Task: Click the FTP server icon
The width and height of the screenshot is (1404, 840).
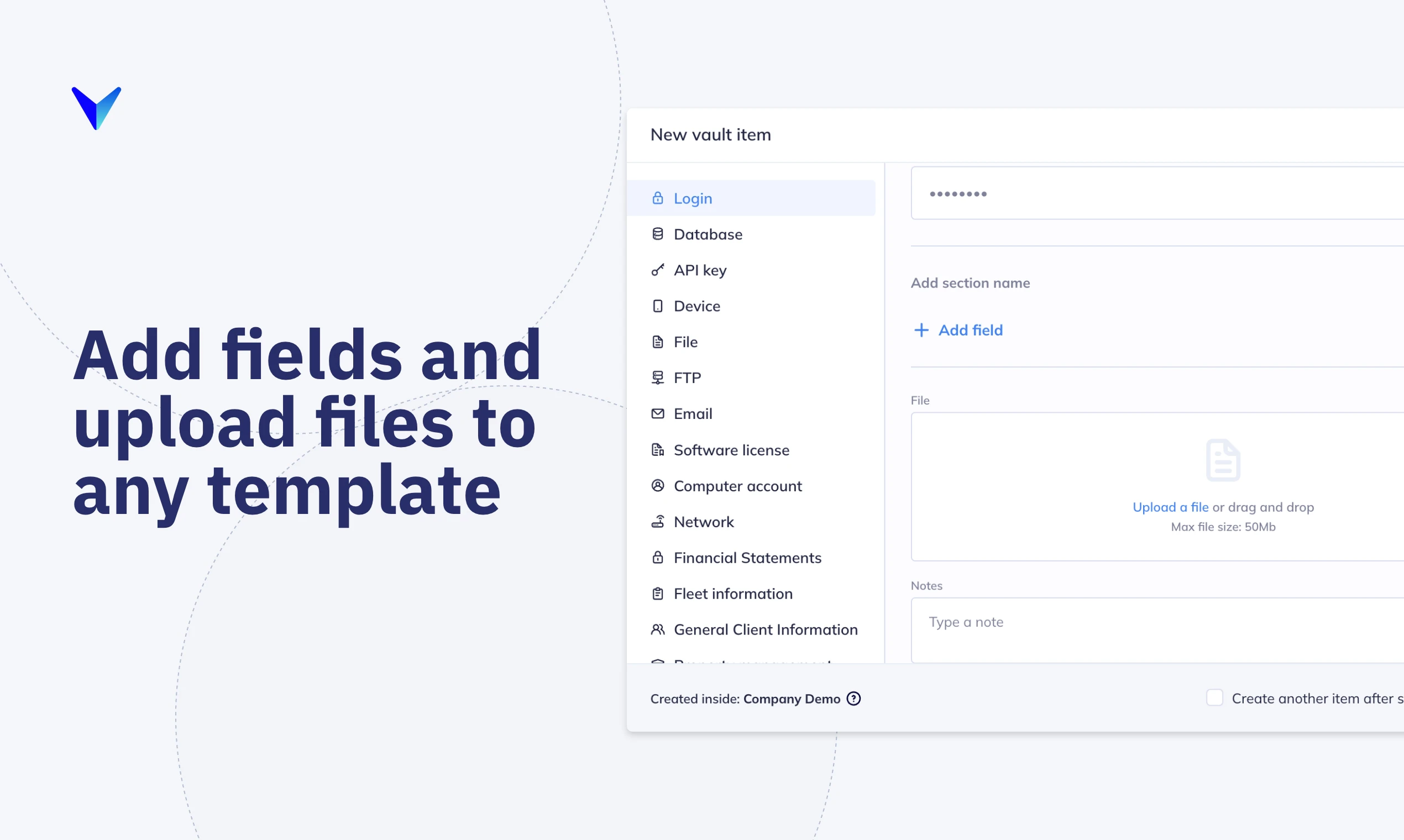Action: tap(657, 377)
